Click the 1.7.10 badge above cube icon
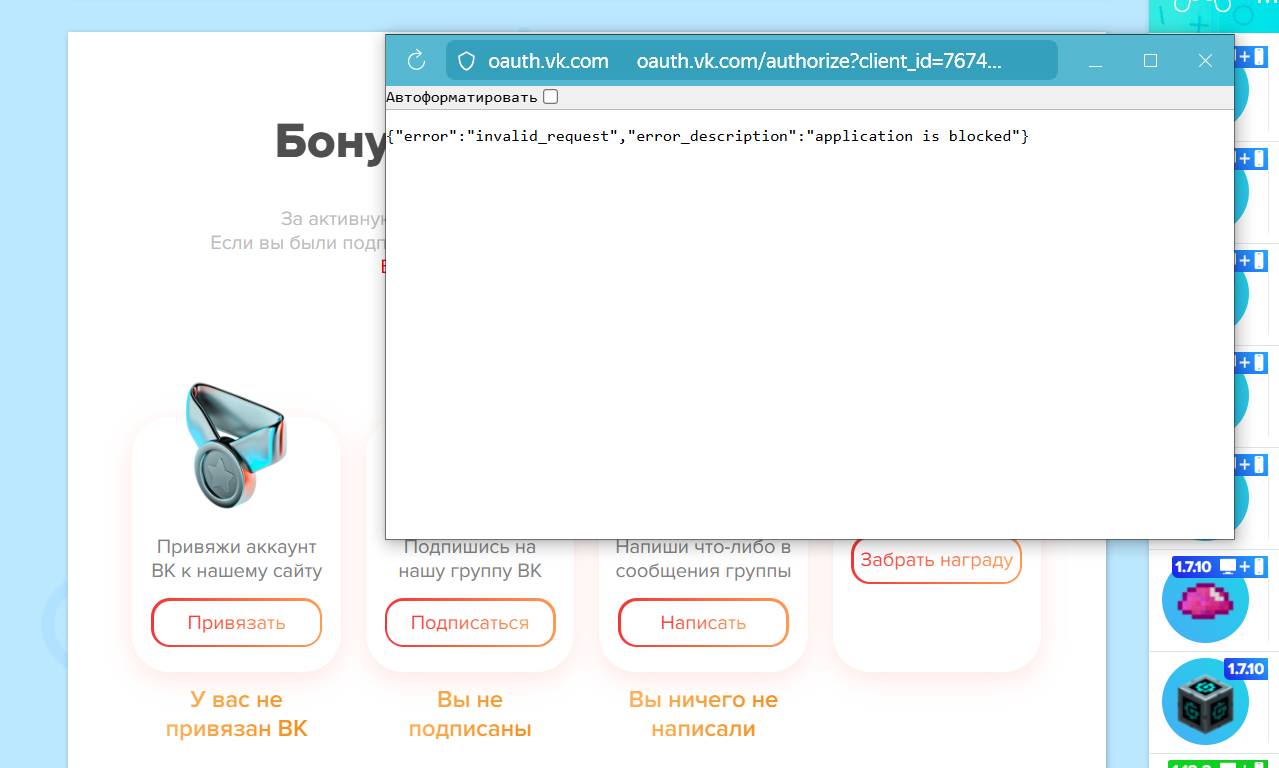Image resolution: width=1279 pixels, height=768 pixels. [x=1245, y=669]
